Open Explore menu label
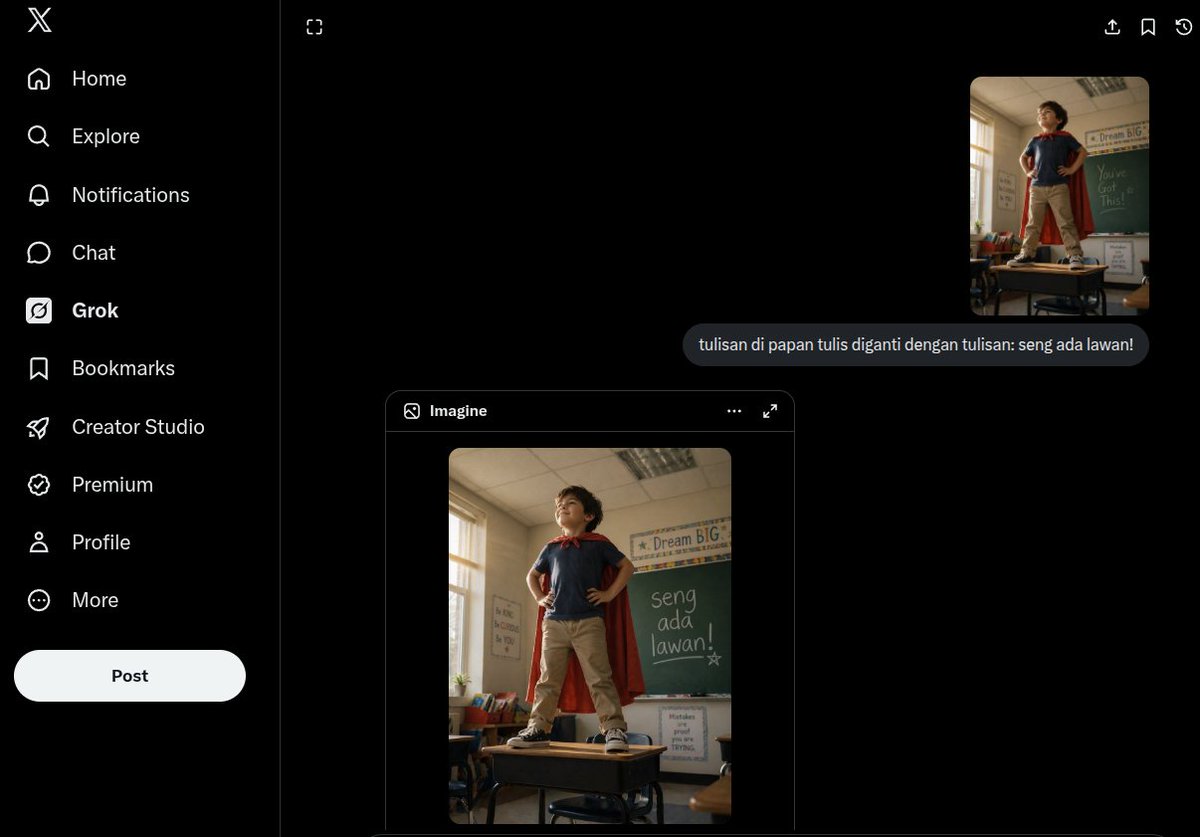The width and height of the screenshot is (1200, 837). [106, 137]
